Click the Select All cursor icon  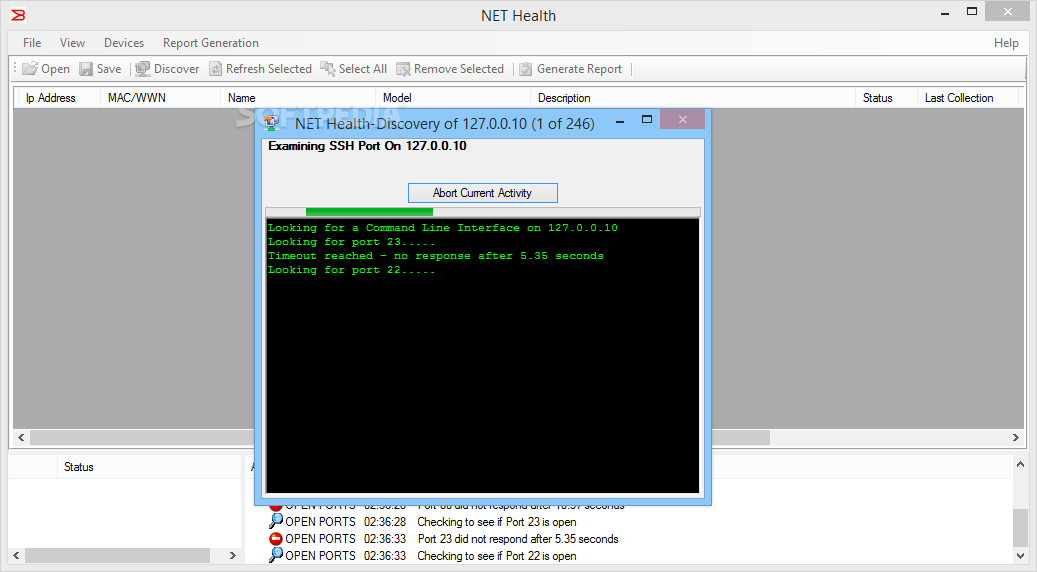[328, 69]
